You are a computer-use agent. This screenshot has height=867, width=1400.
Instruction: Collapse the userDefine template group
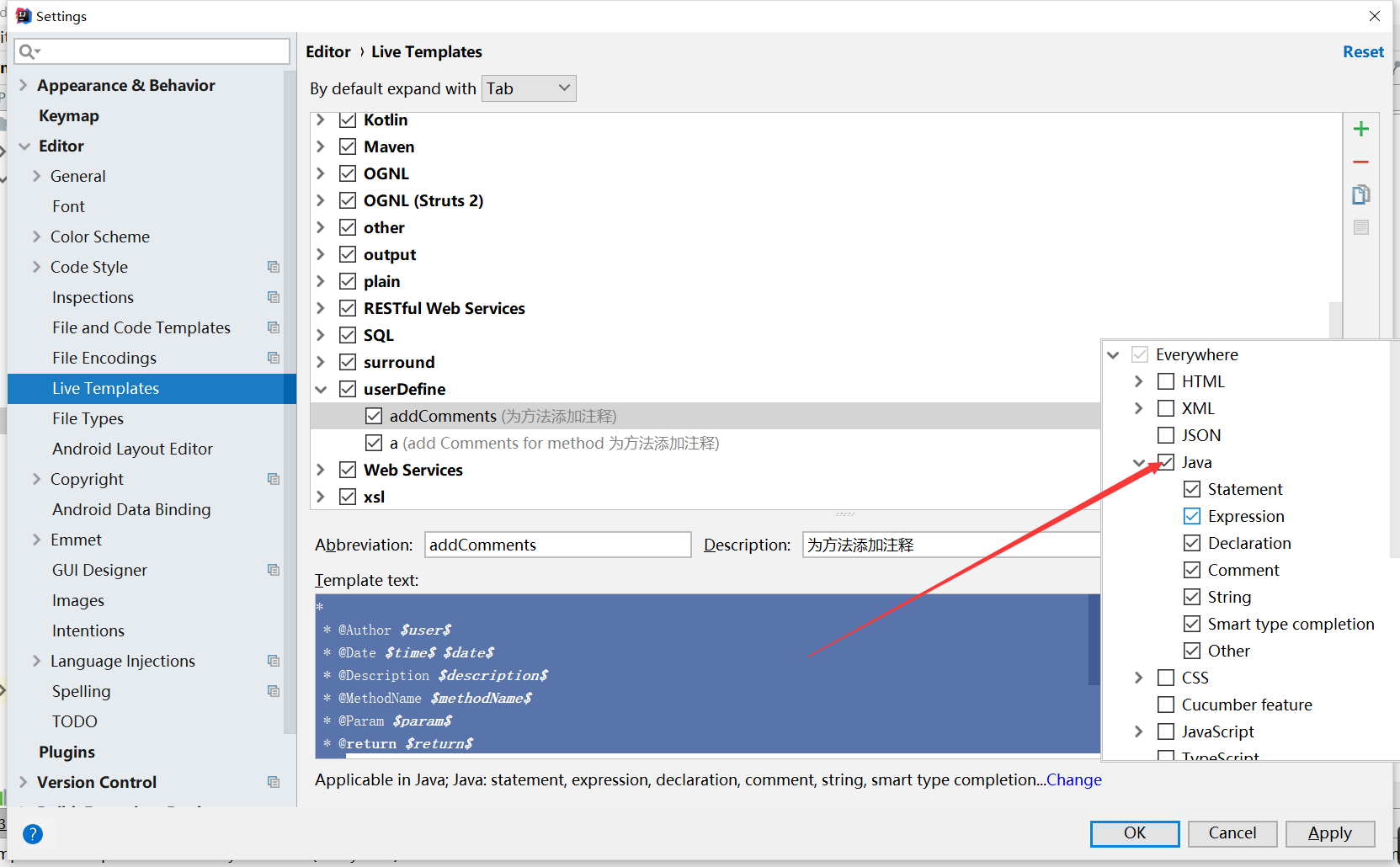(321, 389)
